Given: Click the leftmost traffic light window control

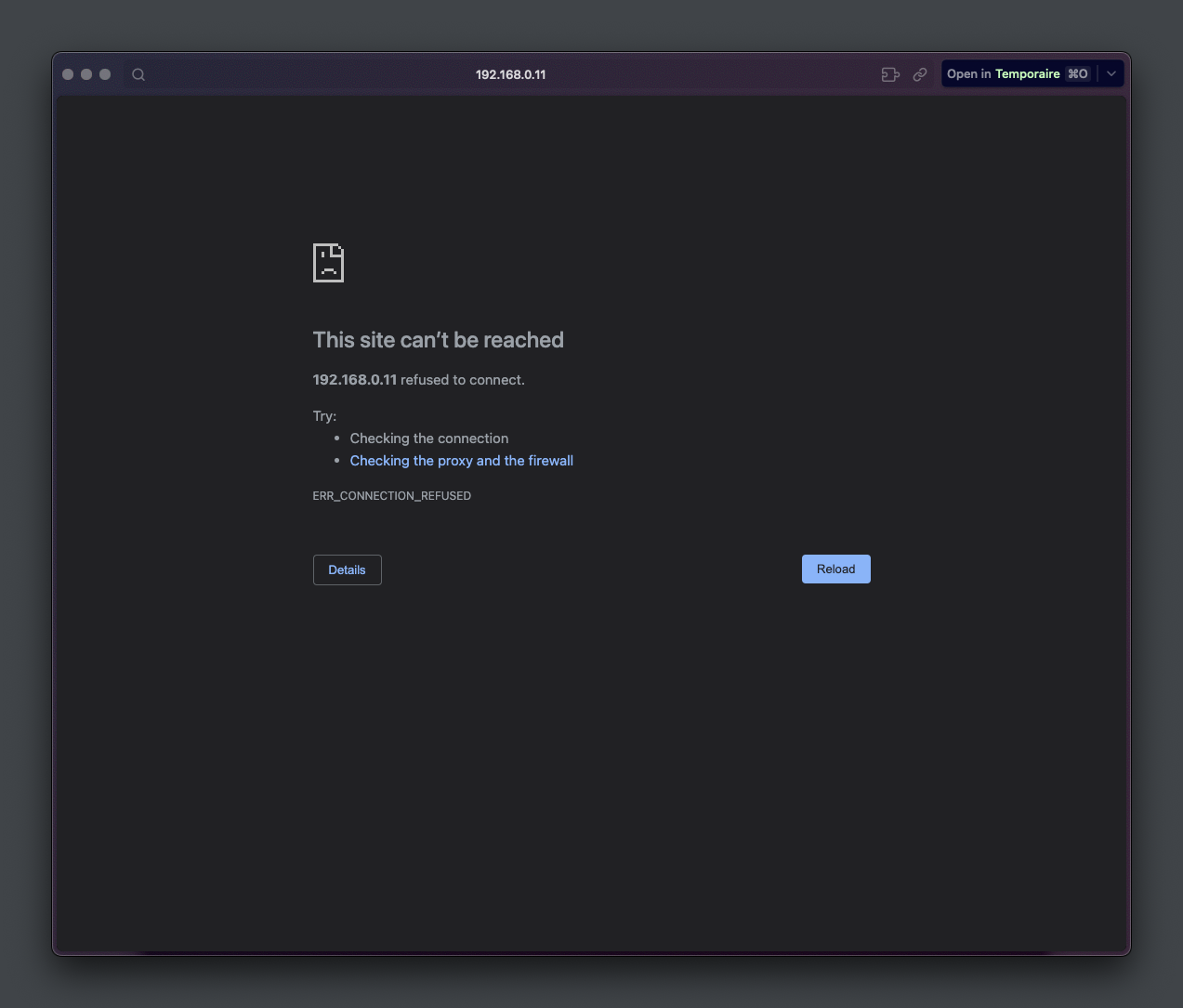Looking at the screenshot, I should [68, 73].
